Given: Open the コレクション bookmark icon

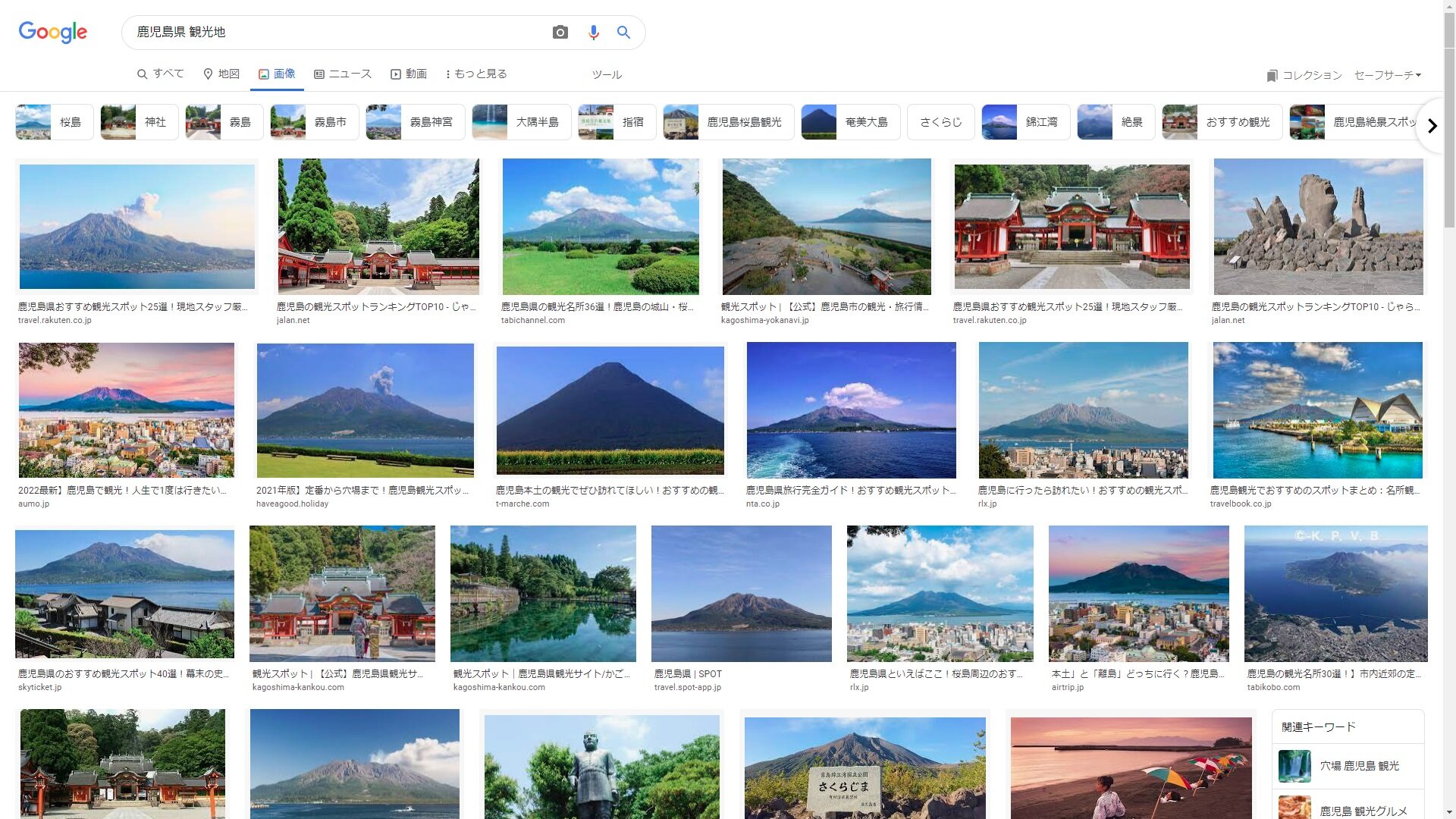Looking at the screenshot, I should 1272,75.
